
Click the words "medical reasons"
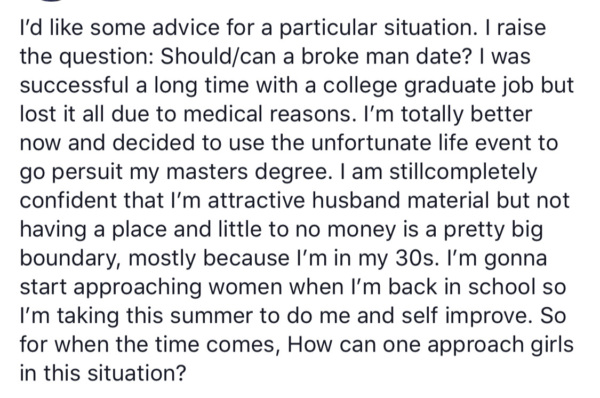coord(267,114)
